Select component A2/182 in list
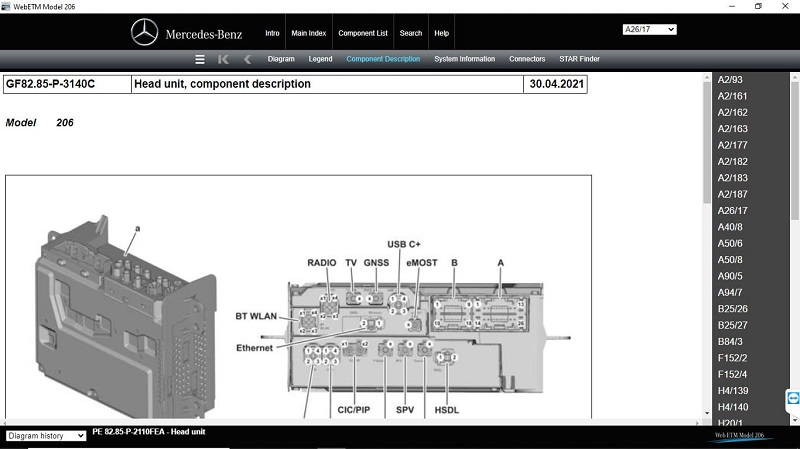Viewport: 800px width, 449px height. tap(732, 161)
